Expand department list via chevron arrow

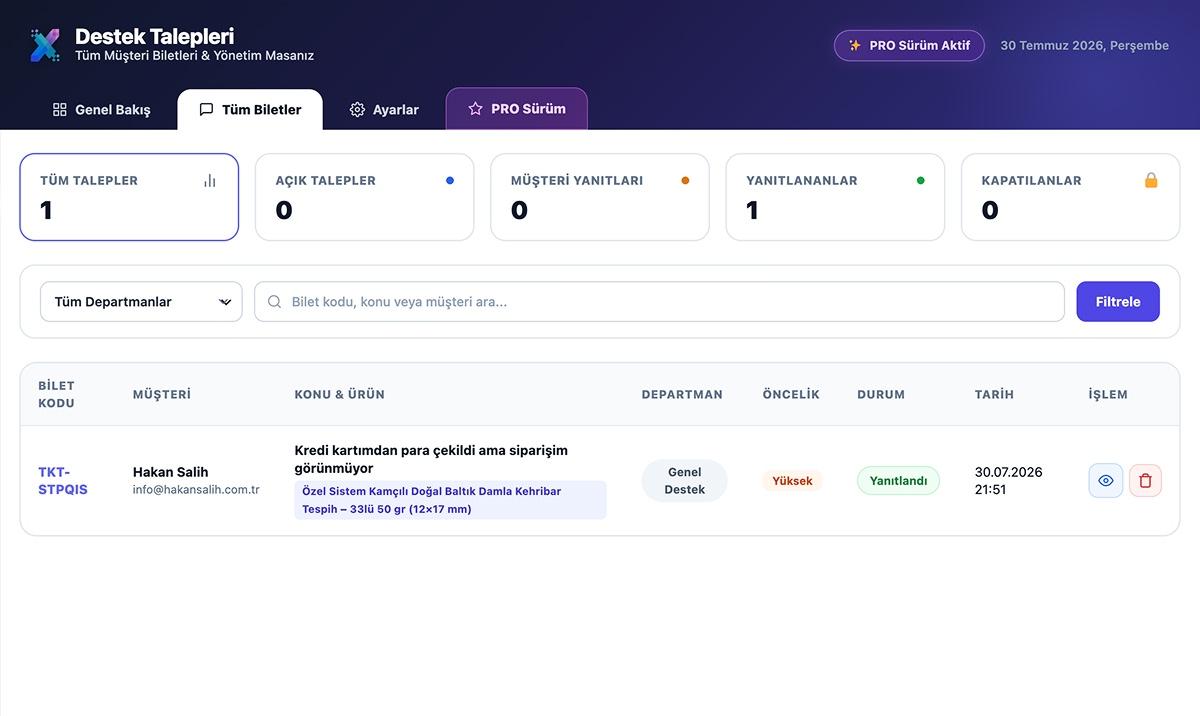pos(225,302)
